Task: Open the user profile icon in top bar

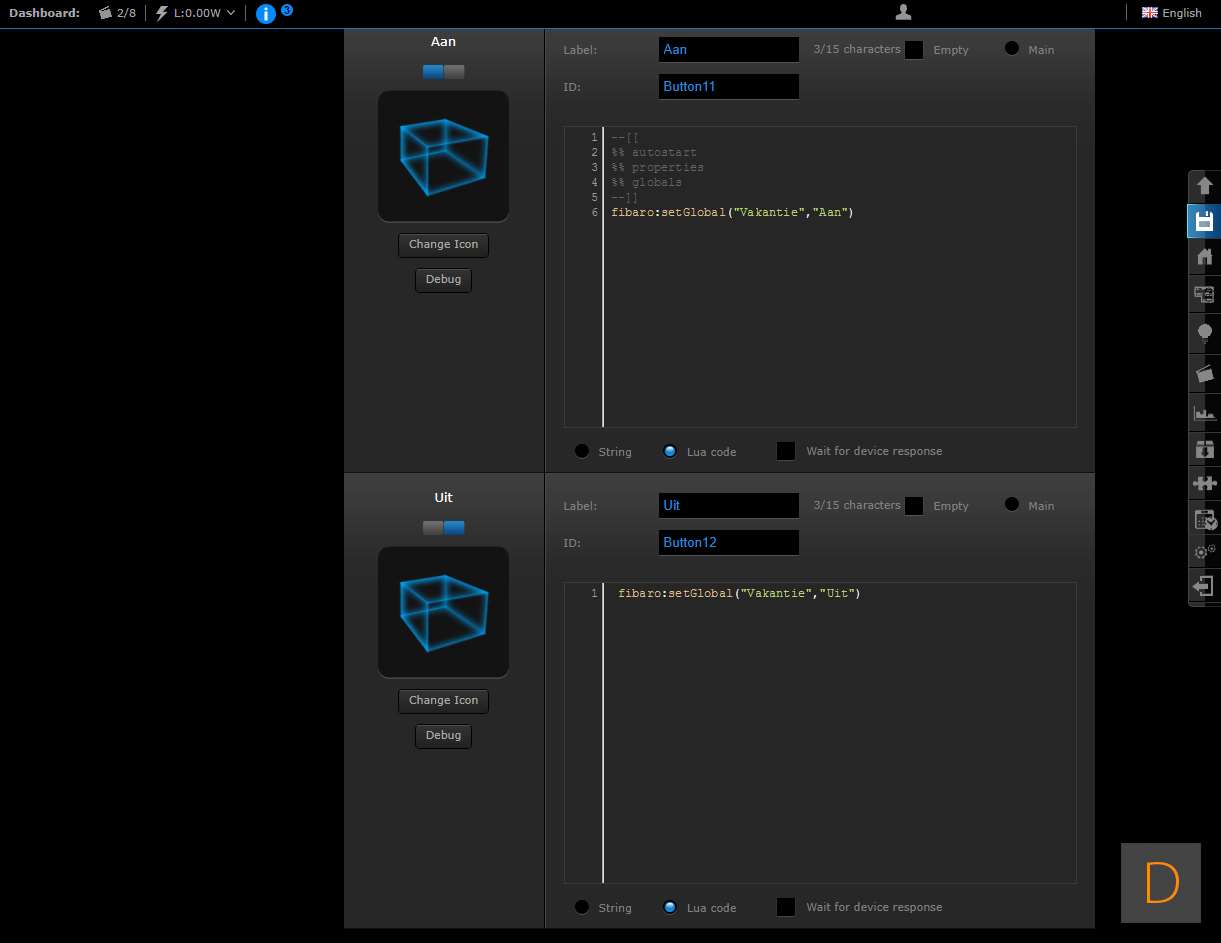Action: coord(903,13)
